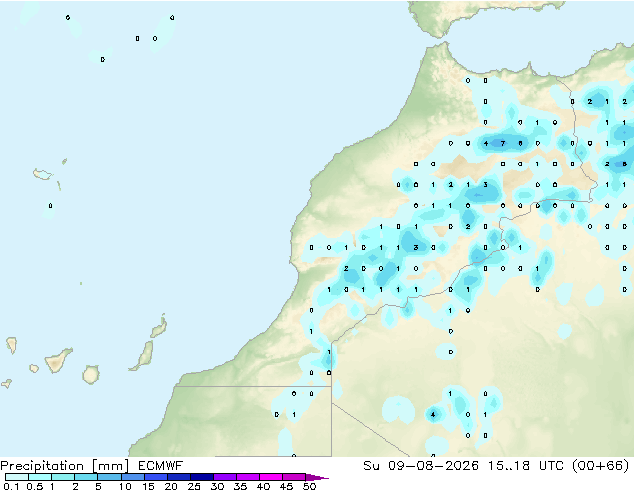Screen dimensions: 634x490
Task: Click the '10' legend scale label
Action: click(125, 486)
